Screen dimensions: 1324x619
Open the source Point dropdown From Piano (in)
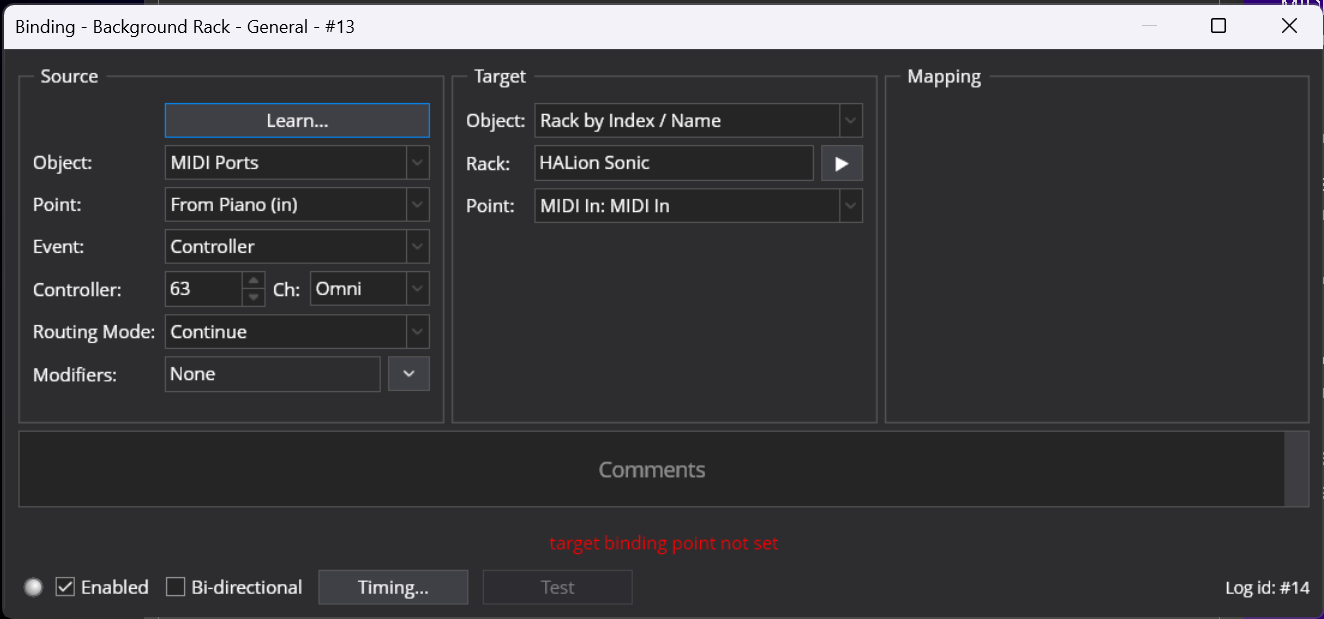coord(297,205)
